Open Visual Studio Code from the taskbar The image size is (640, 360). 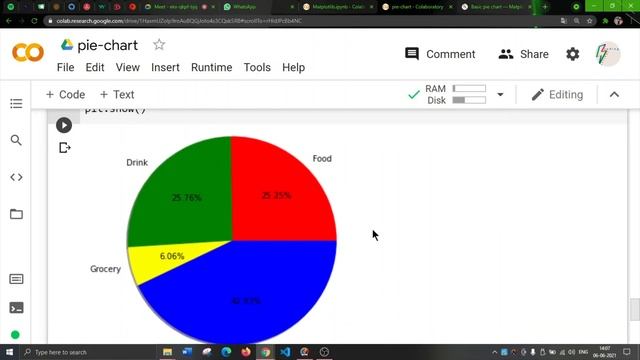click(285, 352)
